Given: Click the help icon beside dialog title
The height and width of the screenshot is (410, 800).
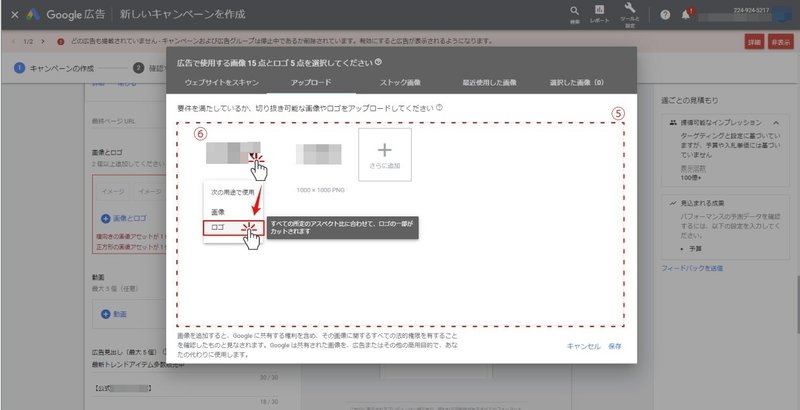Looking at the screenshot, I should click(x=378, y=62).
